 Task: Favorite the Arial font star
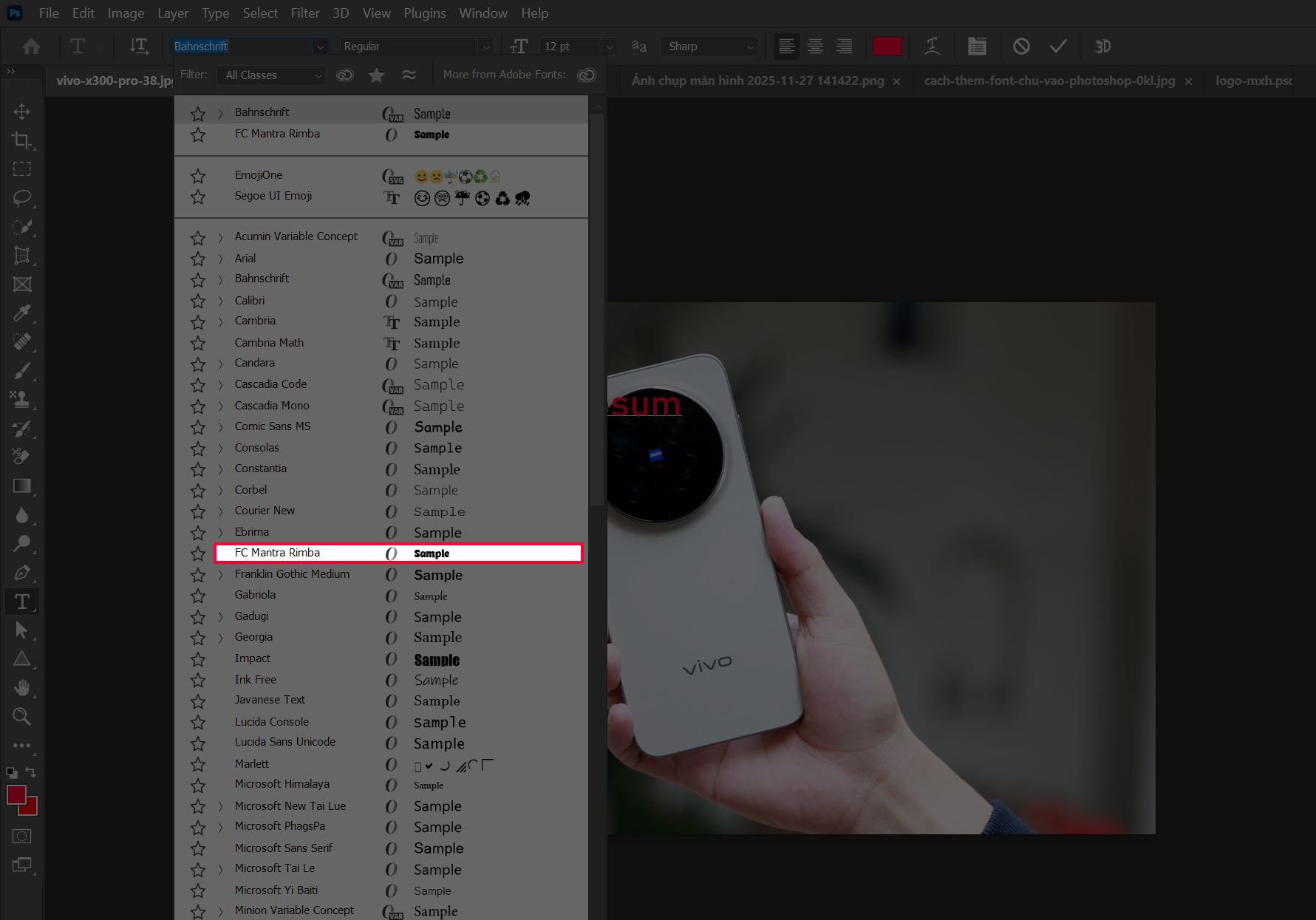click(x=197, y=259)
